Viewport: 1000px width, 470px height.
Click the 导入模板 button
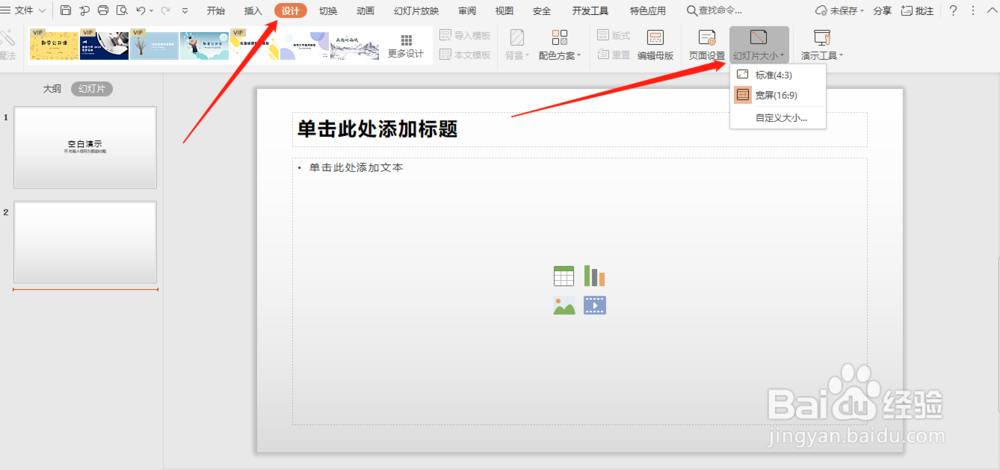click(465, 36)
